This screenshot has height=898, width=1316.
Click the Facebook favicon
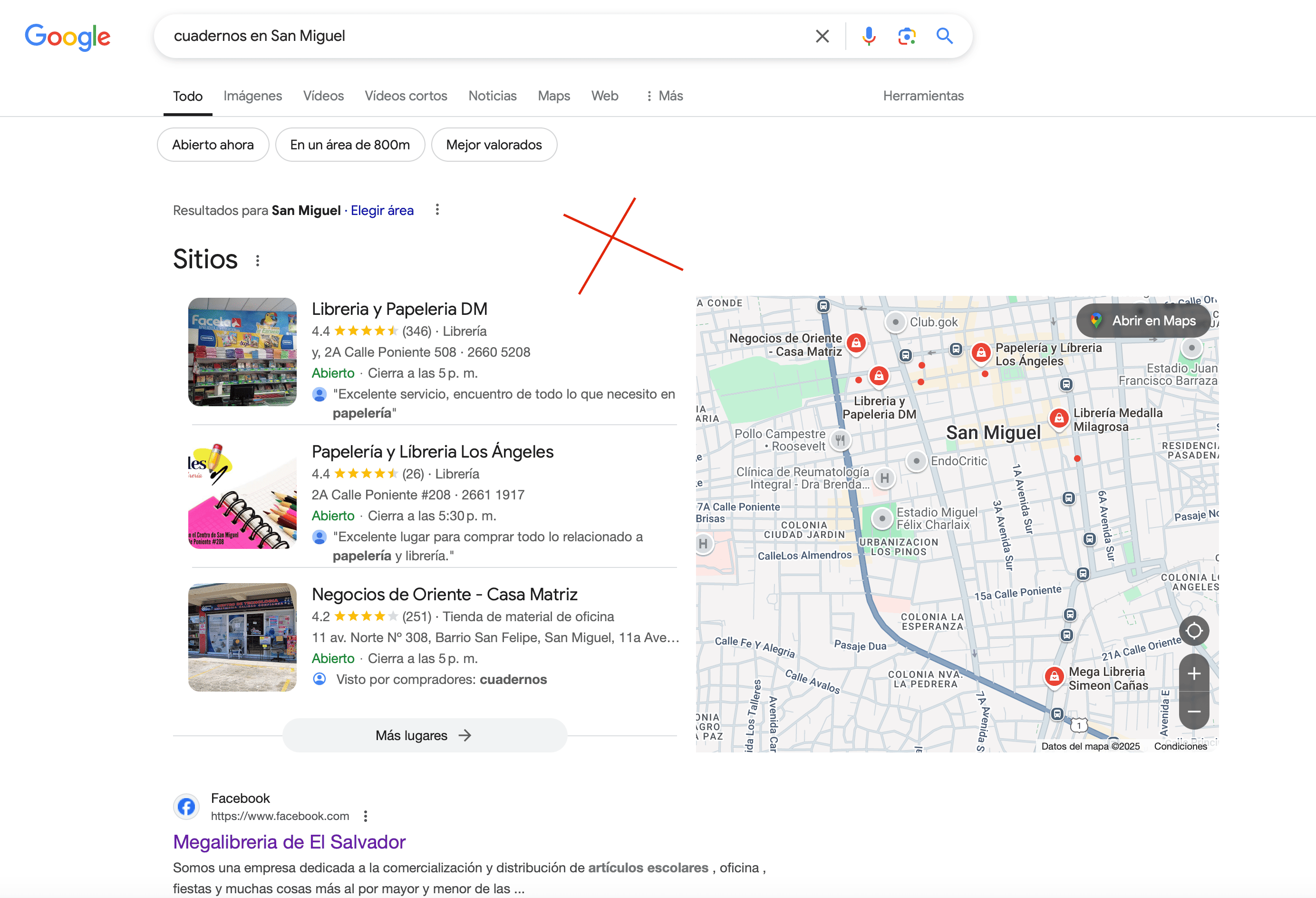point(186,807)
